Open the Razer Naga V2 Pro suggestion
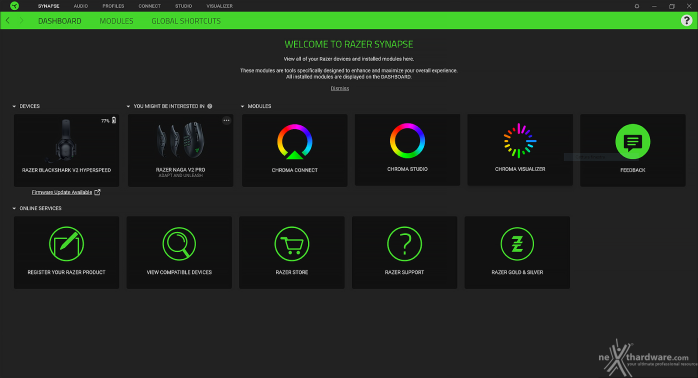The height and width of the screenshot is (378, 698). pyautogui.click(x=180, y=150)
